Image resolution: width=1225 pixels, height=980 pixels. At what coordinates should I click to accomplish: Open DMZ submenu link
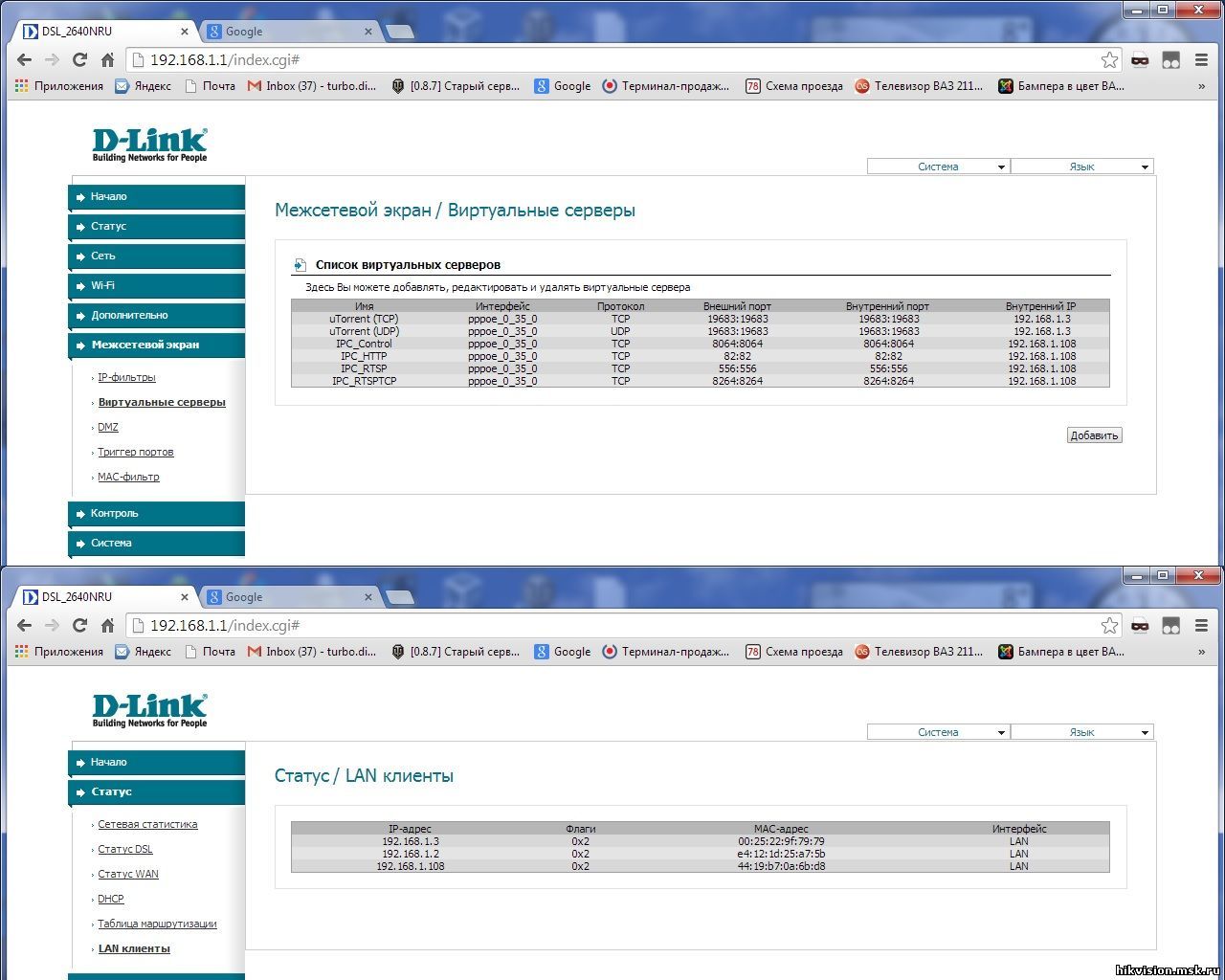coord(108,428)
